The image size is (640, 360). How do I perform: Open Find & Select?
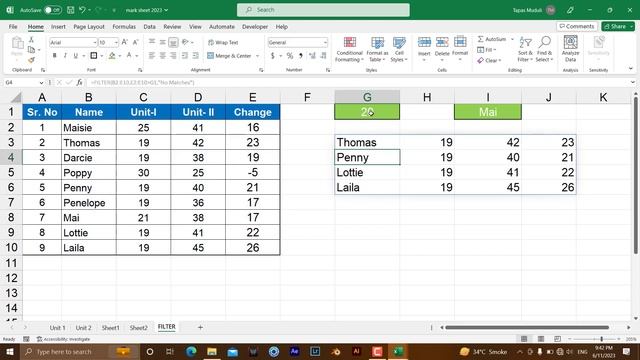pos(544,49)
